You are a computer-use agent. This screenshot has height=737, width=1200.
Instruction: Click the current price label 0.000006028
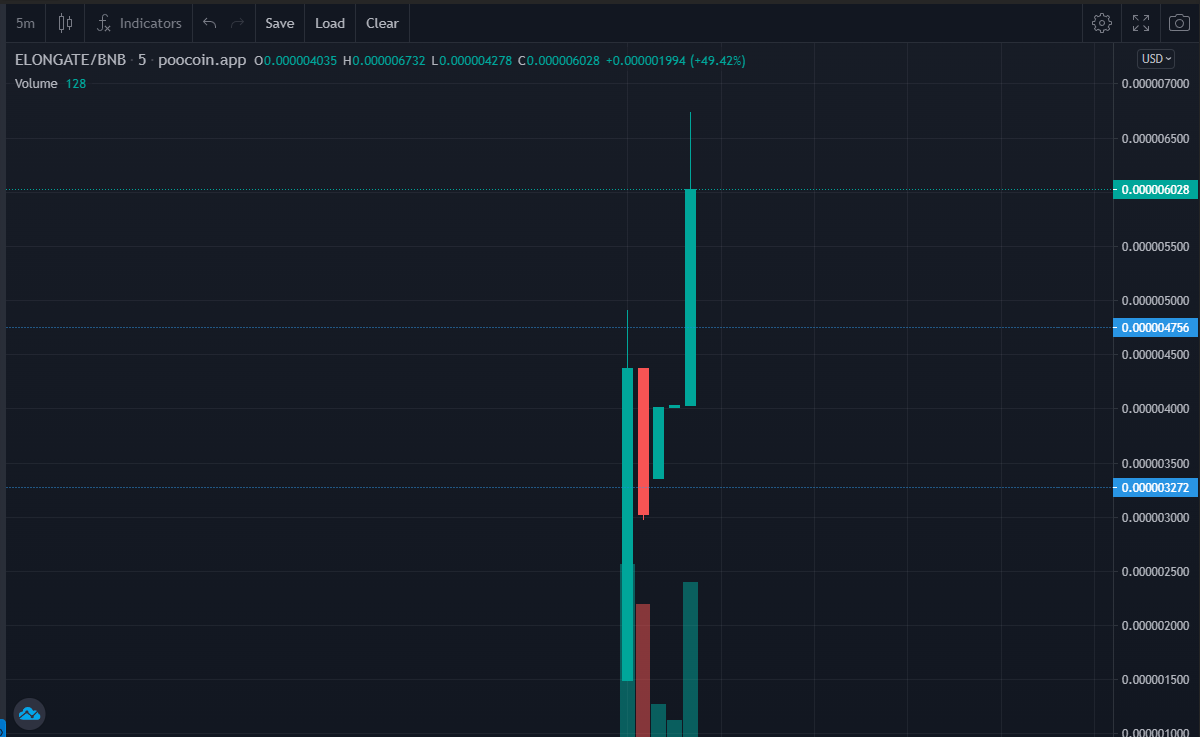(x=1155, y=189)
